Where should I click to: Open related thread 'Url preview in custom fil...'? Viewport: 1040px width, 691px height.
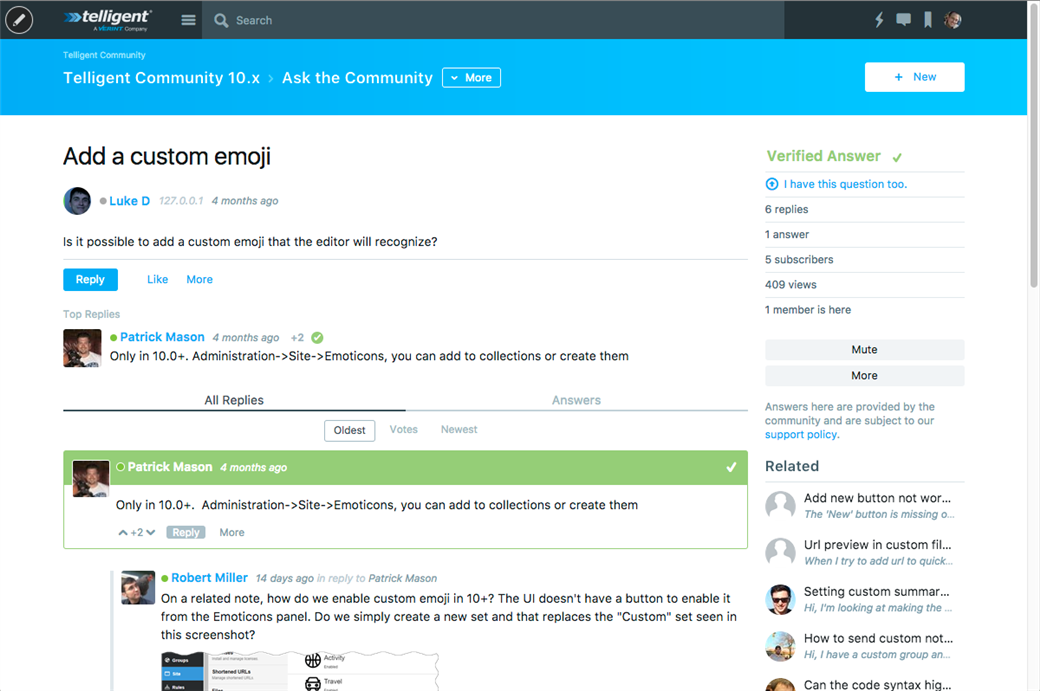tap(877, 545)
